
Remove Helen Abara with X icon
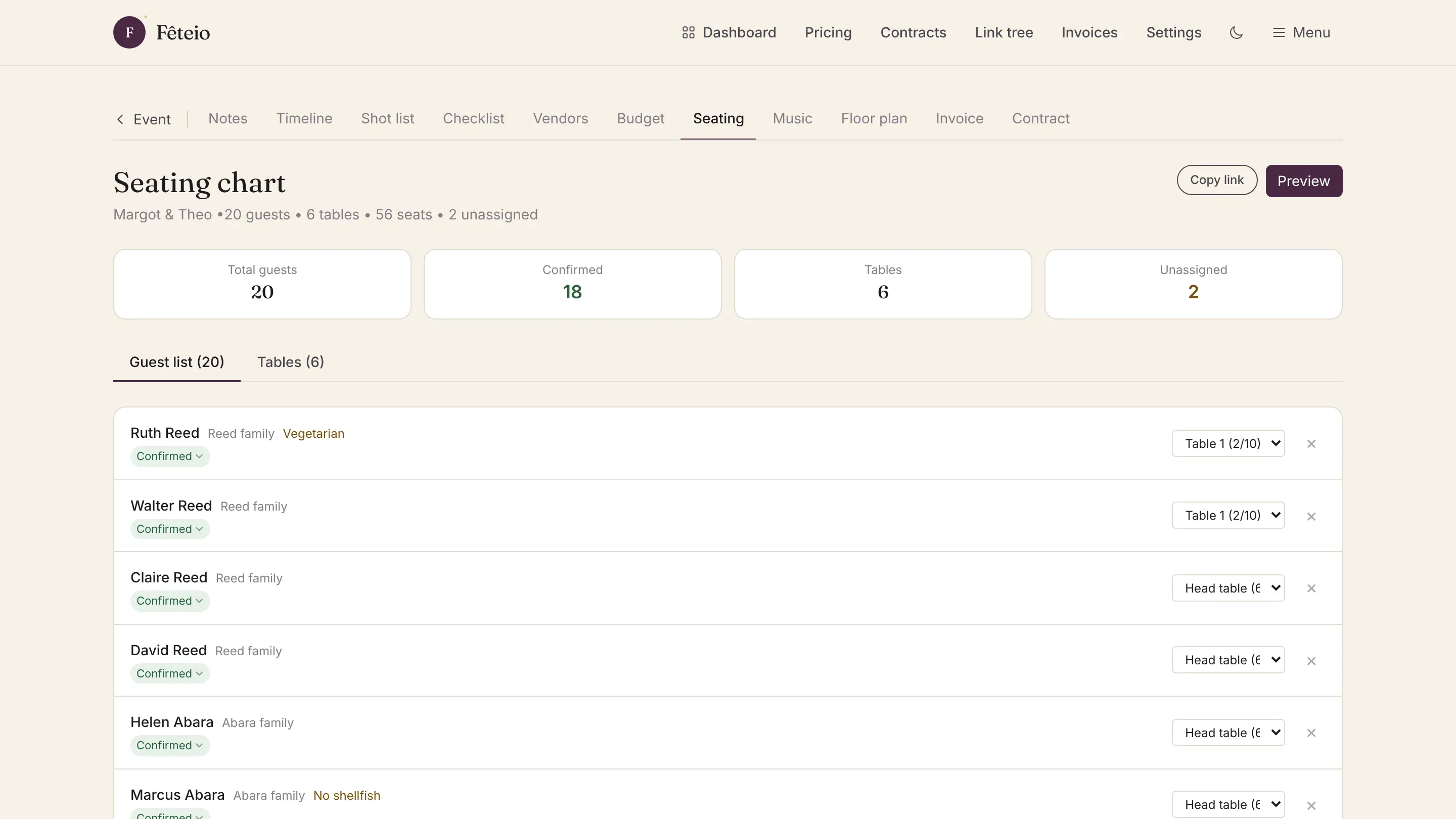click(1311, 733)
